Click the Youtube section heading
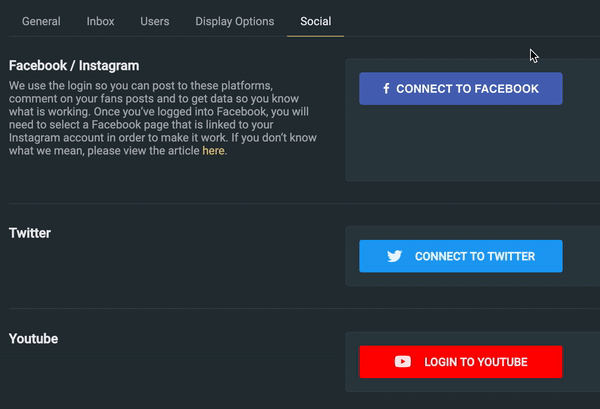 click(x=33, y=339)
